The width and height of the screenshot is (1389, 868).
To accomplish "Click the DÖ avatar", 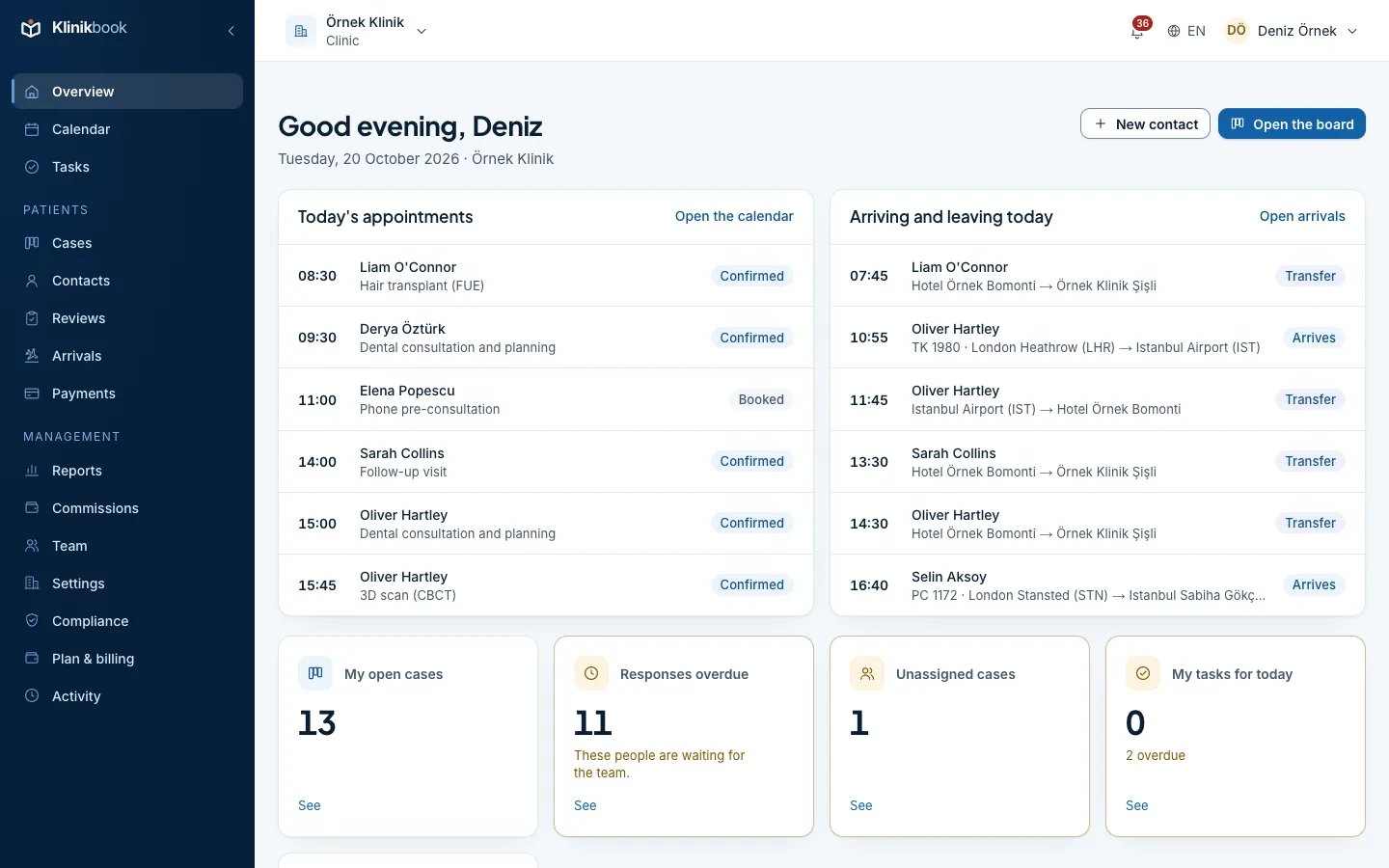I will 1237,31.
